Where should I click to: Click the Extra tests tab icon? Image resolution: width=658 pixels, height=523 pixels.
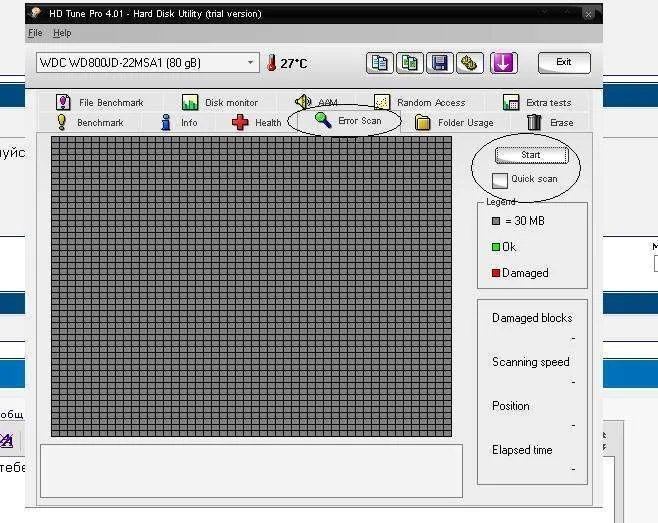511,102
